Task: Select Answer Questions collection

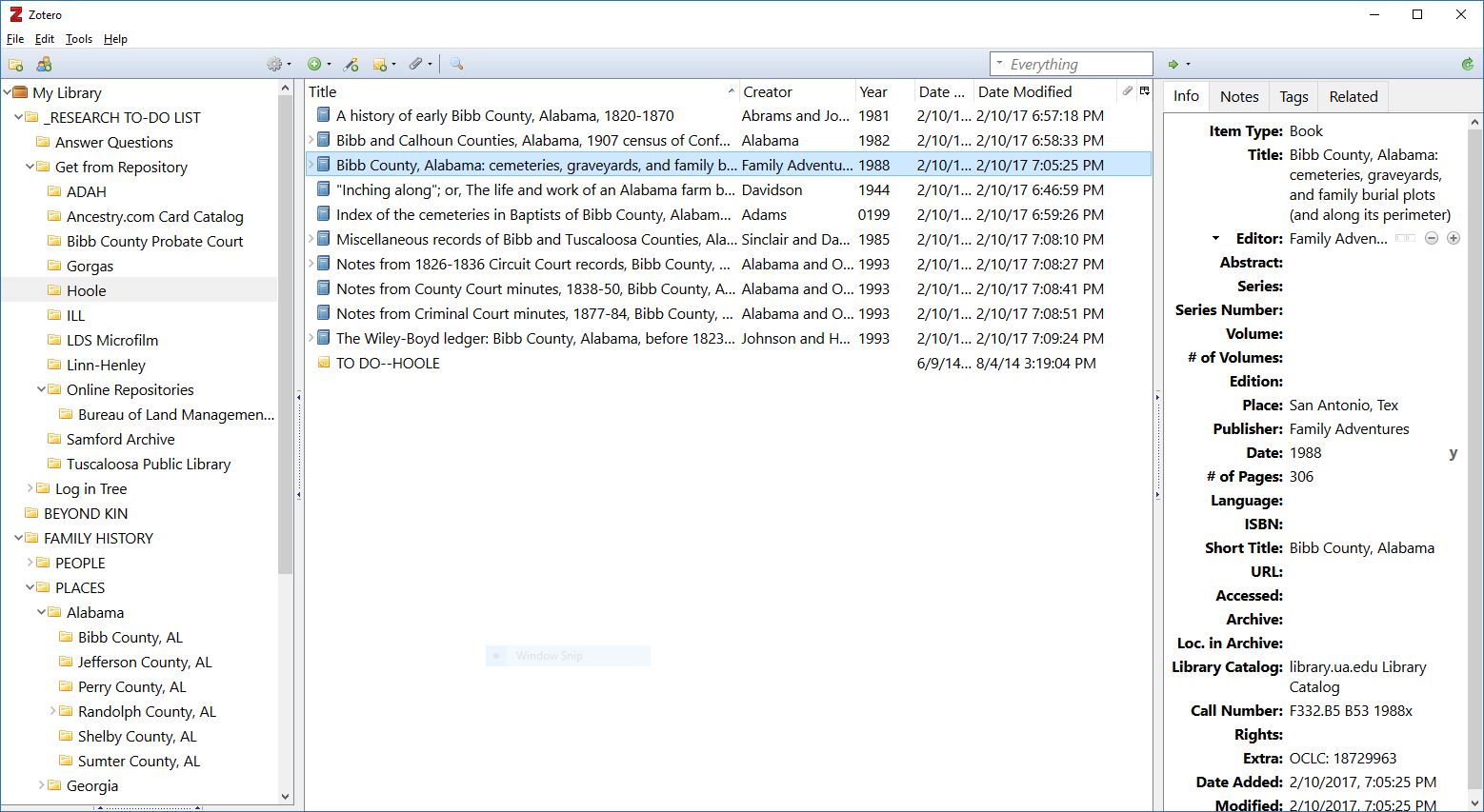Action: tap(114, 142)
